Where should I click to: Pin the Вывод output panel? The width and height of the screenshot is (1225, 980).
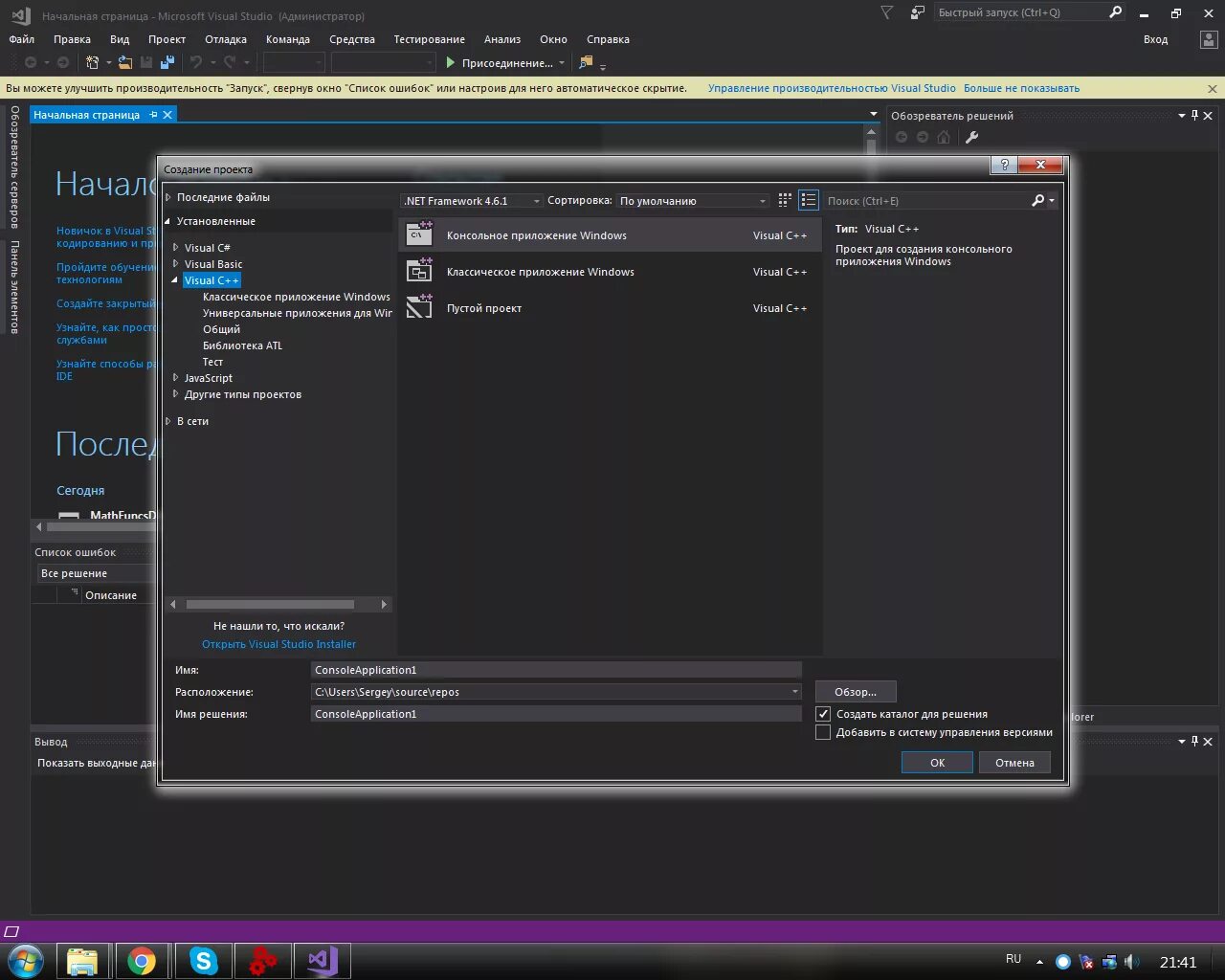[1194, 741]
